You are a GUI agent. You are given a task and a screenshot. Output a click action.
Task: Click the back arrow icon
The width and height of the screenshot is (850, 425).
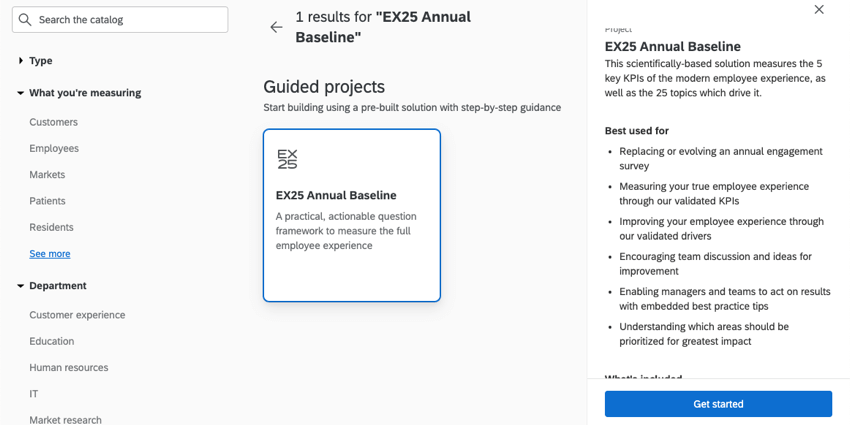click(277, 27)
